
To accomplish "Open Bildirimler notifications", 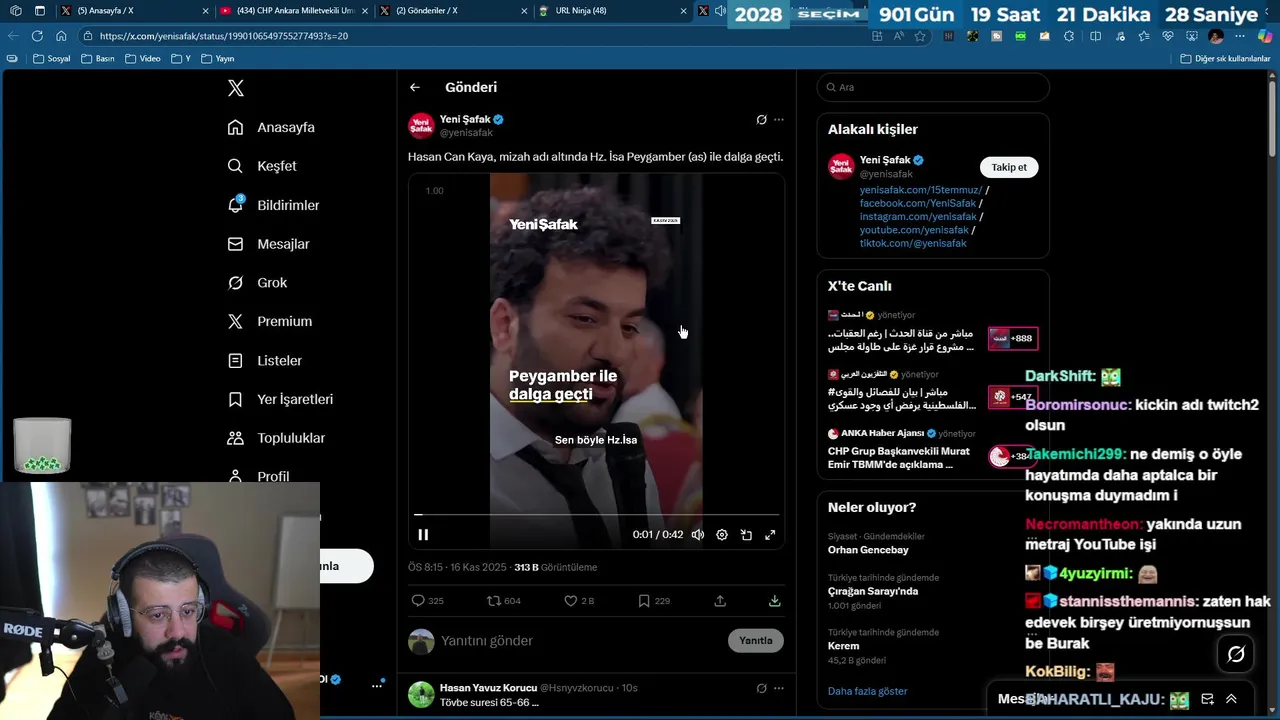I will [x=273, y=205].
